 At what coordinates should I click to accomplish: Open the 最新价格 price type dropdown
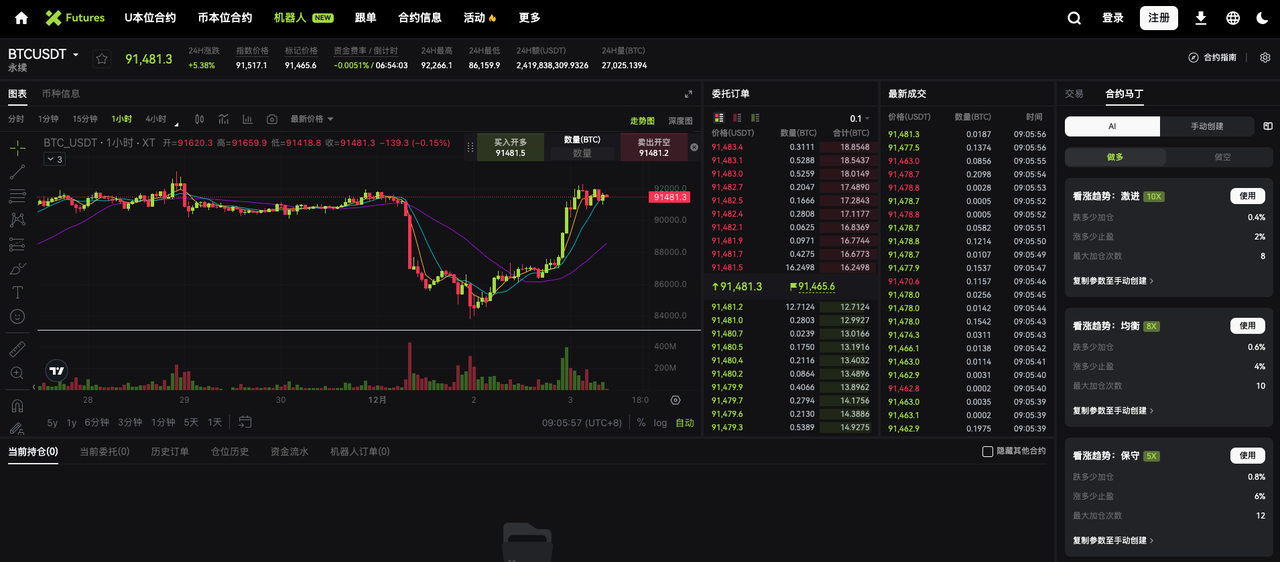click(312, 119)
